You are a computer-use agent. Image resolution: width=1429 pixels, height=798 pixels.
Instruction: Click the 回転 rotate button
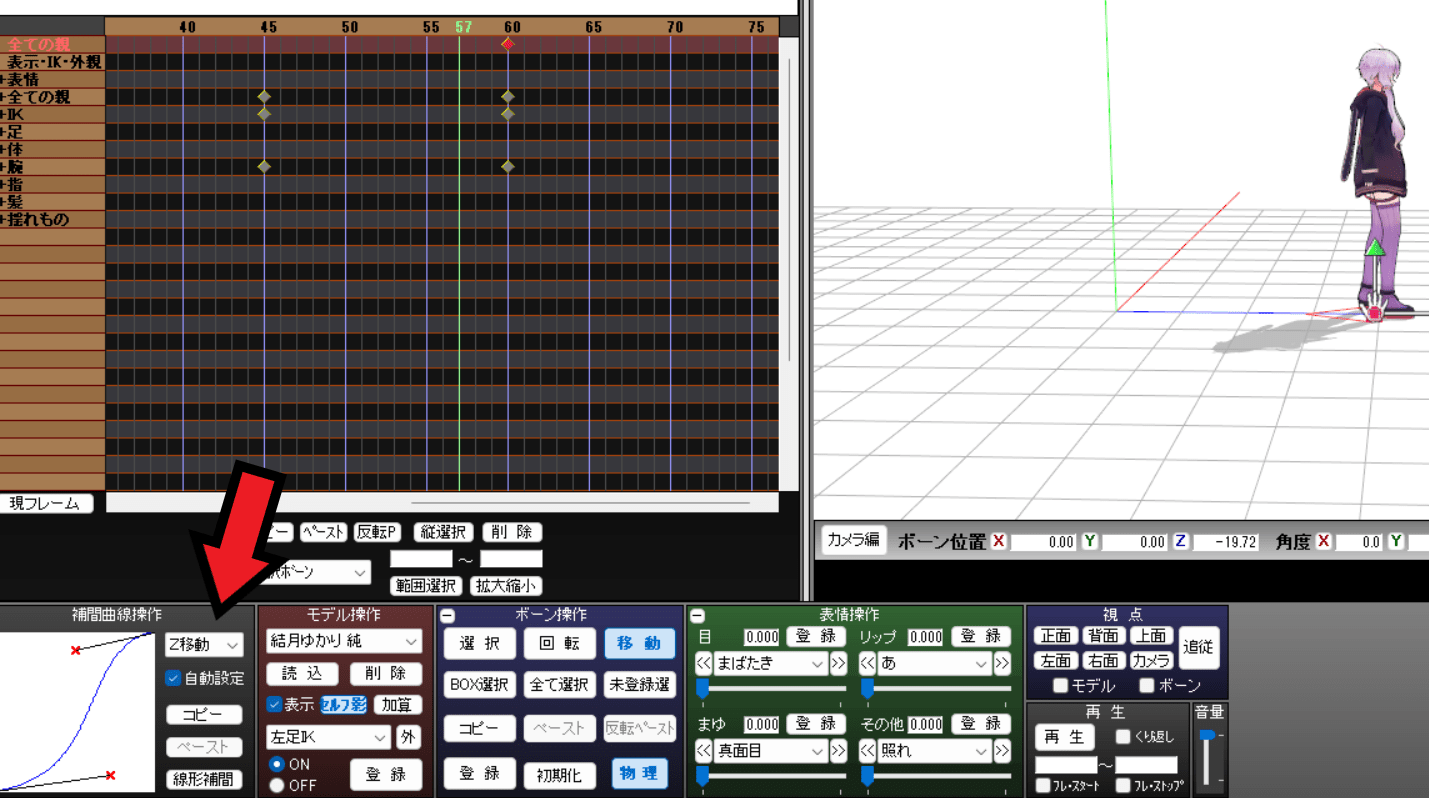tap(559, 643)
